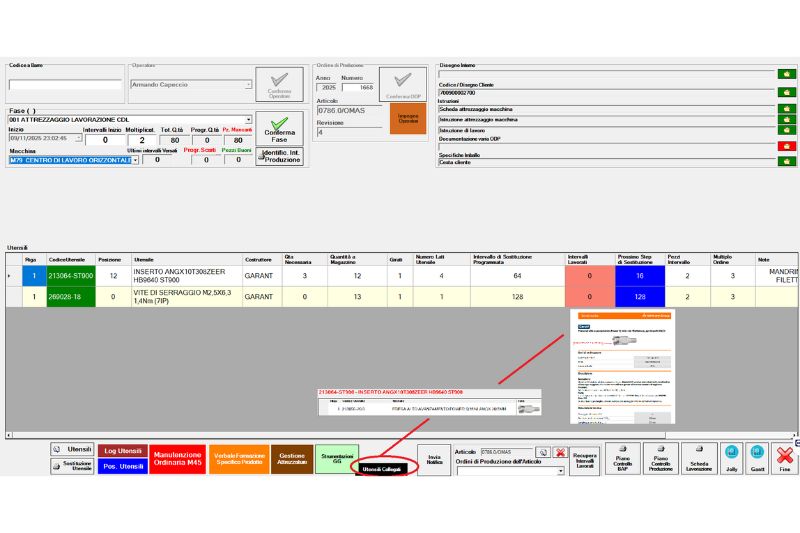Click green icon next to Disegno Interno
The height and width of the screenshot is (533, 800).
coord(786,74)
